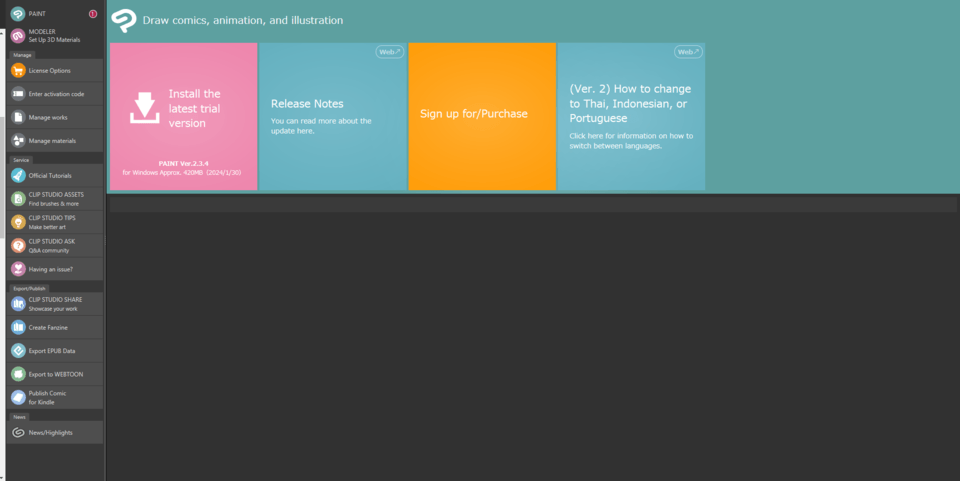The width and height of the screenshot is (960, 481).
Task: Click the MODELER icon
Action: point(18,35)
